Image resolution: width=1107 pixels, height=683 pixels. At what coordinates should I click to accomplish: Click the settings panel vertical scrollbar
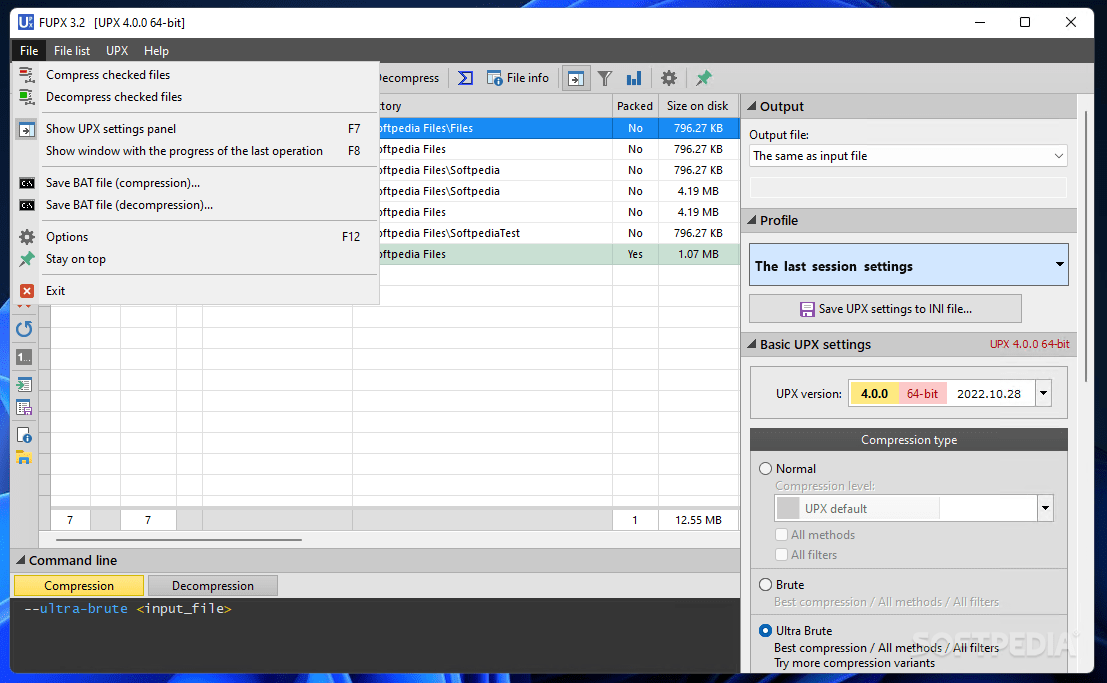(1086, 247)
